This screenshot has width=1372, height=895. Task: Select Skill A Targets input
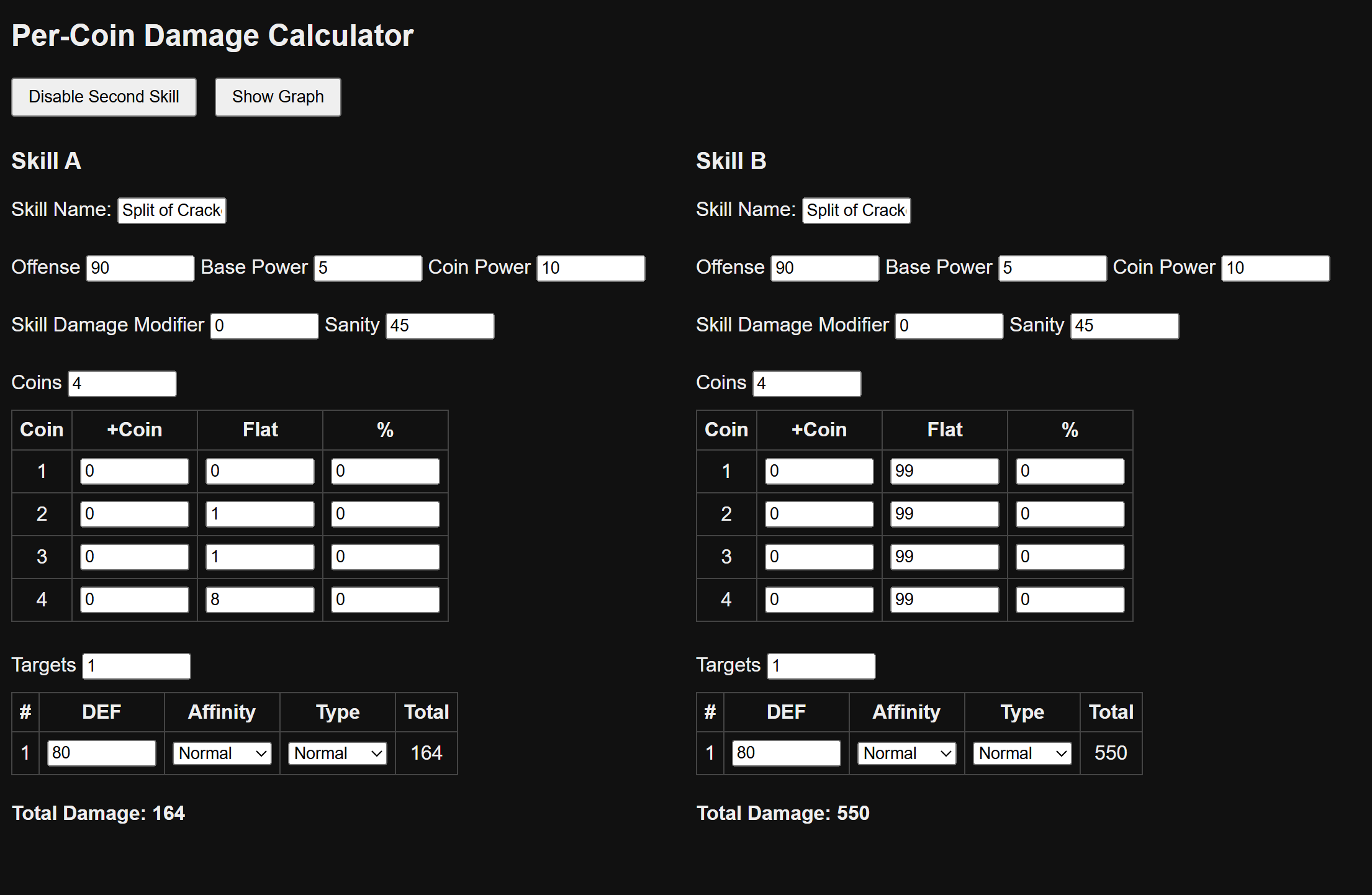[137, 666]
